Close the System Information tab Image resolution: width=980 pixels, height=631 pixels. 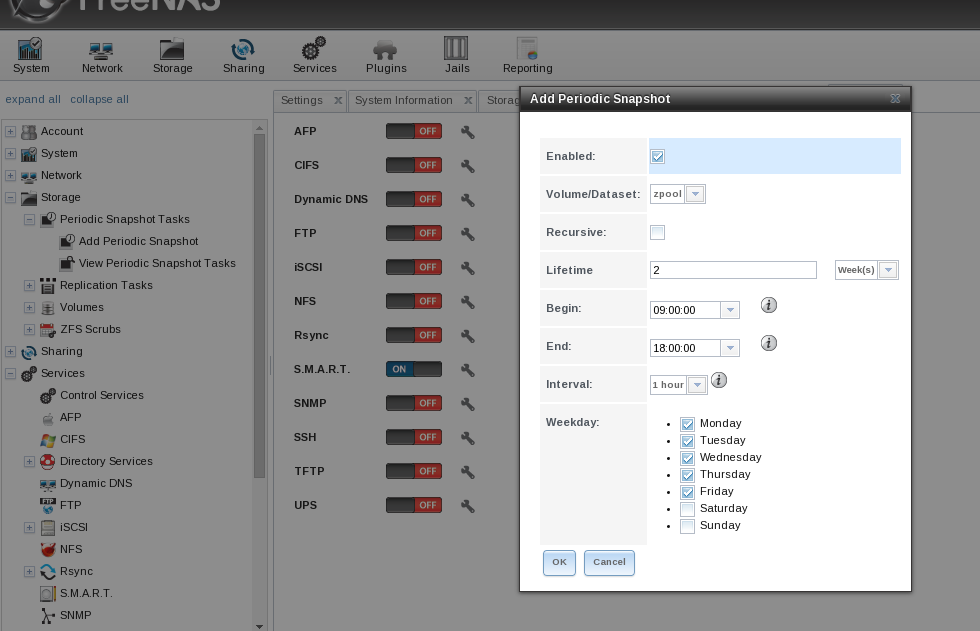coord(468,101)
